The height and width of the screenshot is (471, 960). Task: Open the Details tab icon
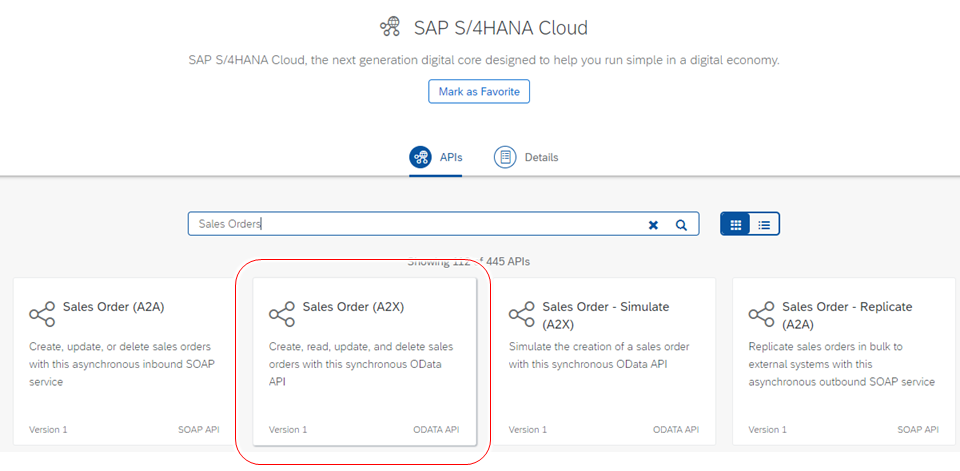(505, 157)
